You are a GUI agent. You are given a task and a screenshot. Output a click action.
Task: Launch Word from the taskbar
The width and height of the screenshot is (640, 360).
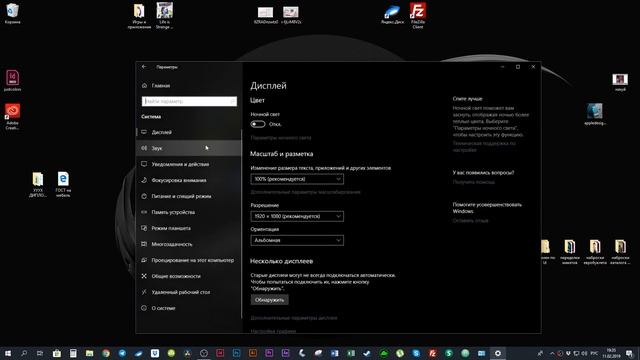click(x=334, y=353)
